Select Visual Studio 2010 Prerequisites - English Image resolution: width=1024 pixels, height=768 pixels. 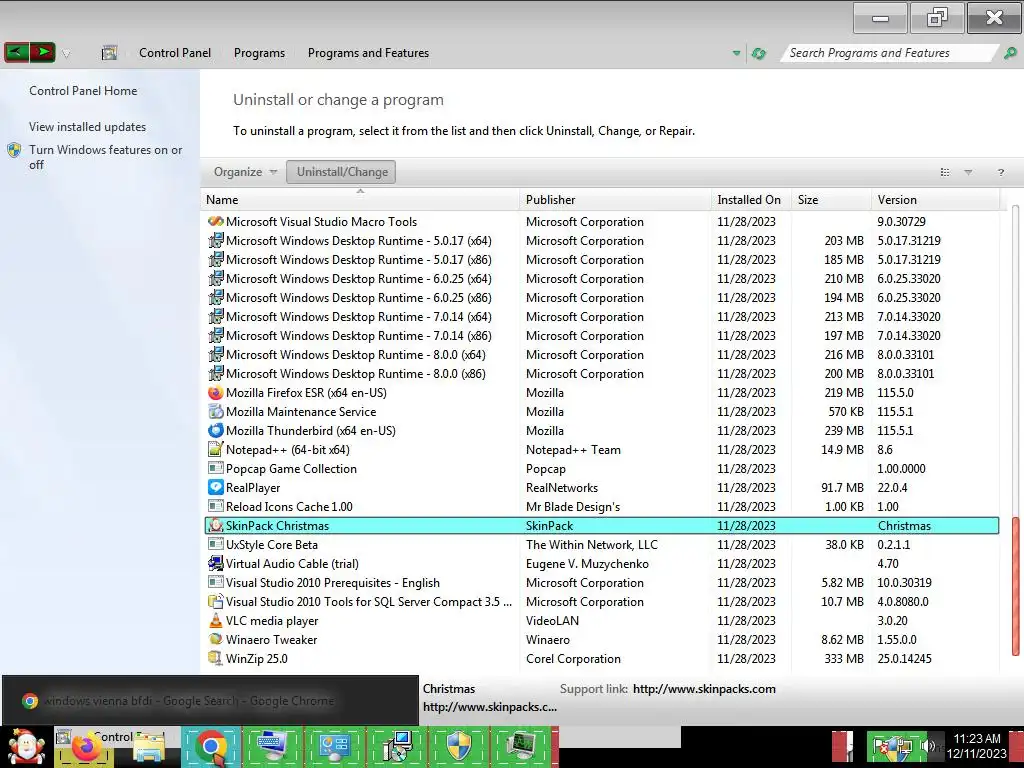pyautogui.click(x=333, y=583)
